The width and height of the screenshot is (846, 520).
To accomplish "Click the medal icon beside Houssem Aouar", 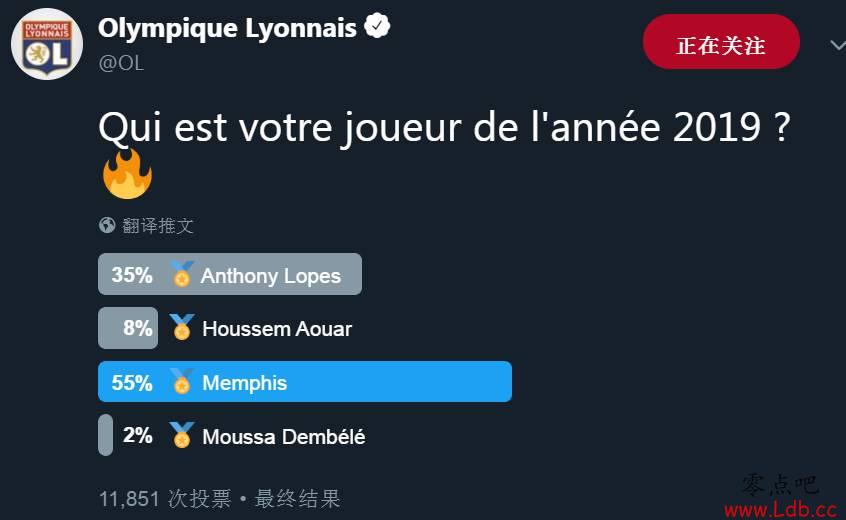I will click(x=181, y=327).
